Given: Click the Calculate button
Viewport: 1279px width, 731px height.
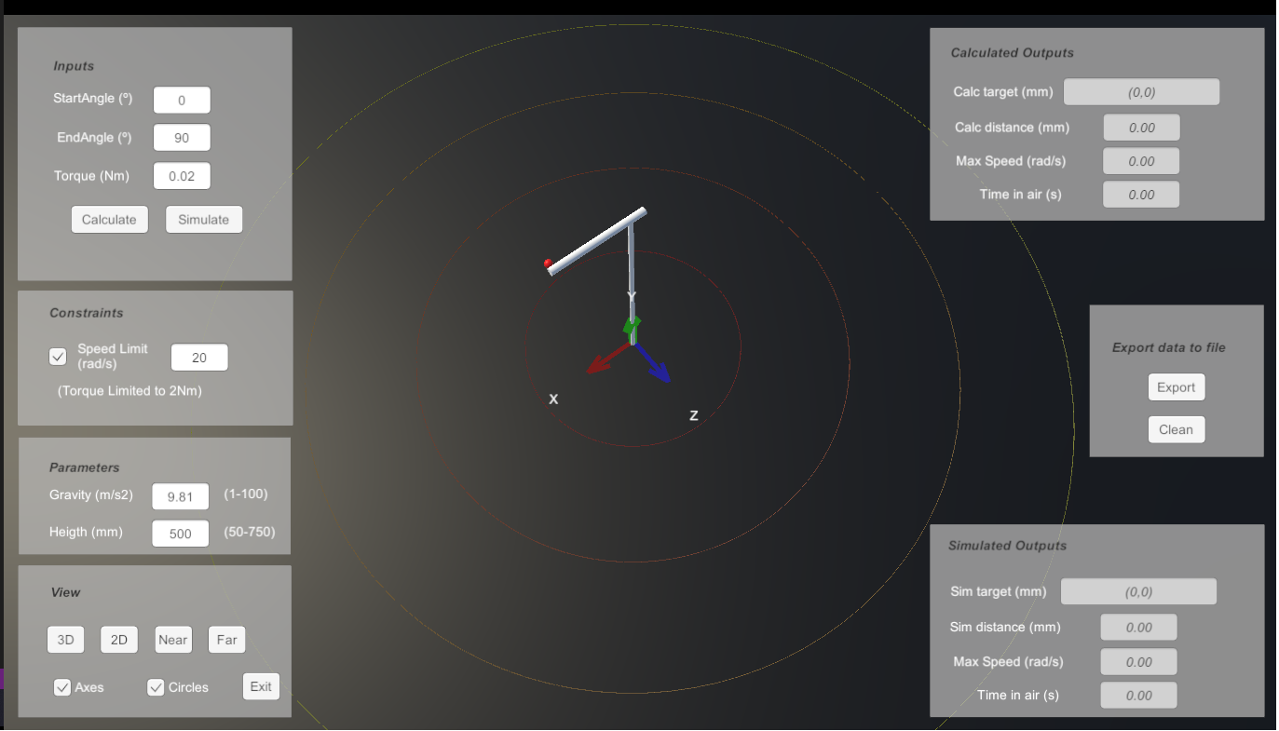Looking at the screenshot, I should pyautogui.click(x=109, y=219).
